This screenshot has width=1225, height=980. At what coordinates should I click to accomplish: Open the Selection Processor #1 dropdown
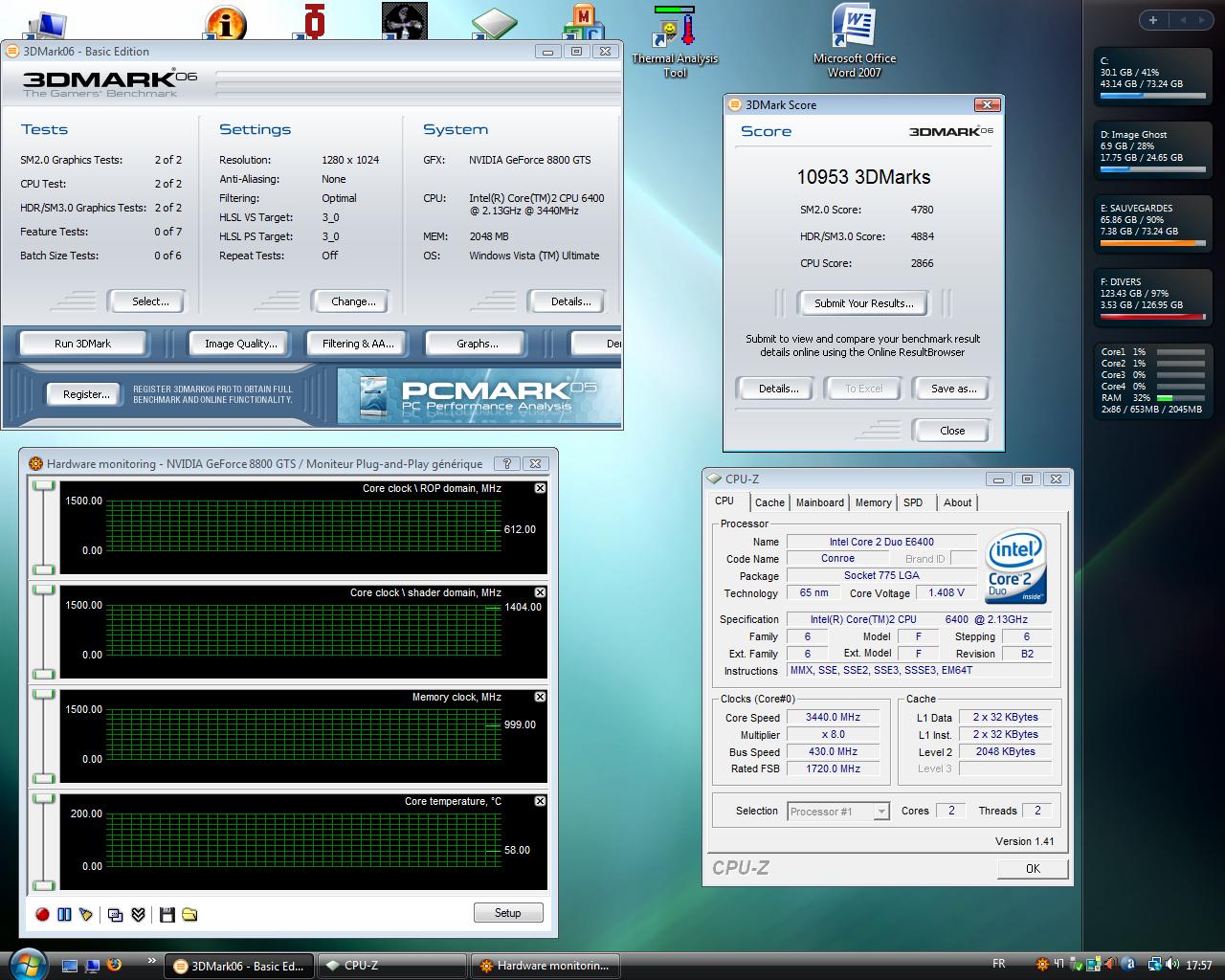pos(838,812)
